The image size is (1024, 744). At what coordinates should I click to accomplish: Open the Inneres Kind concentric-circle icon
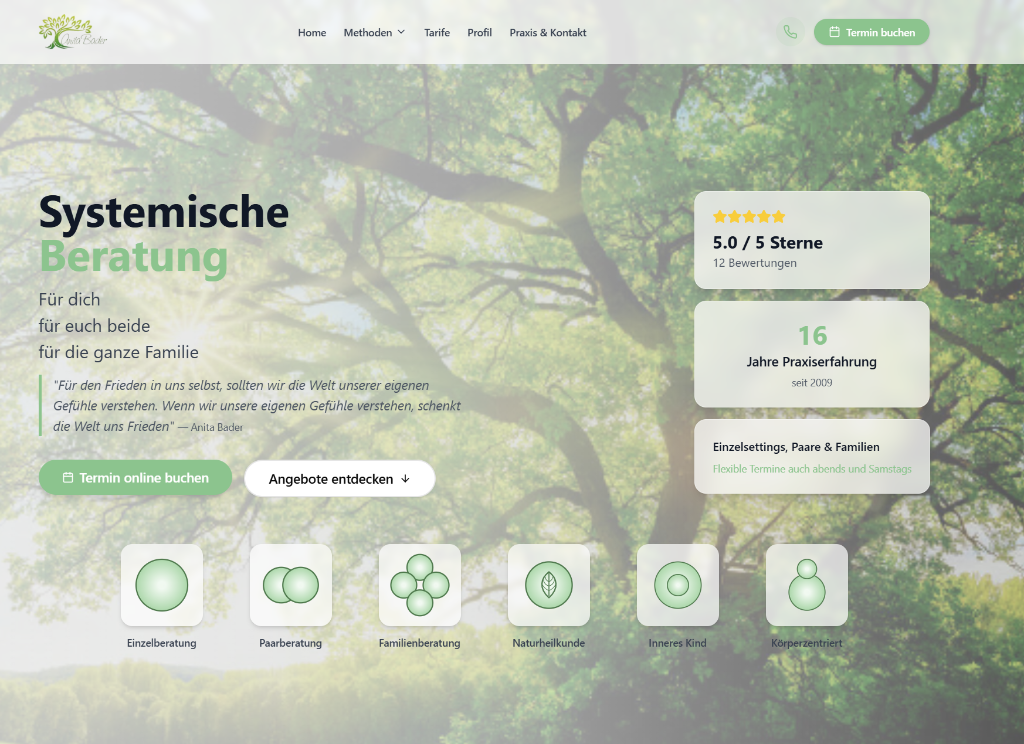[678, 585]
